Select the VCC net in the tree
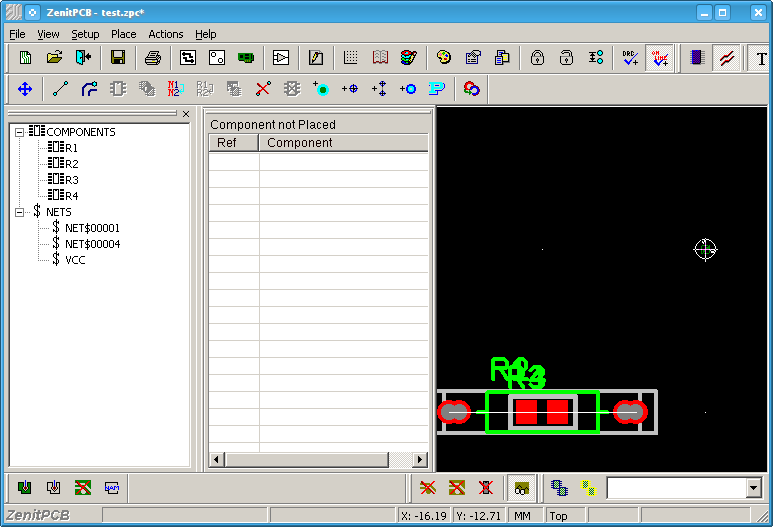Image resolution: width=773 pixels, height=527 pixels. point(75,260)
